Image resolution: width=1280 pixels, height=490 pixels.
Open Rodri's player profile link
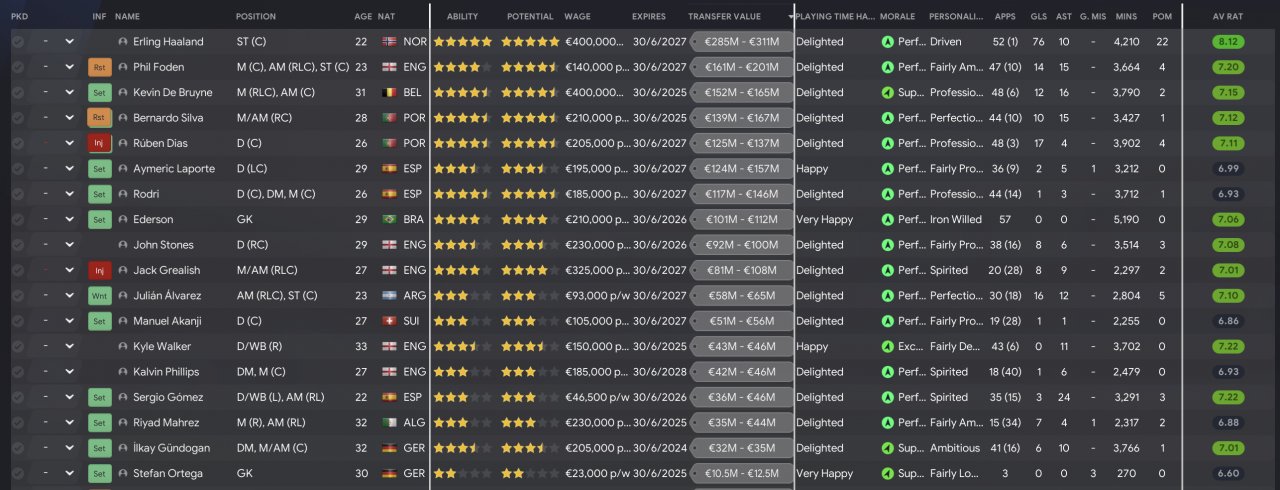click(x=146, y=194)
